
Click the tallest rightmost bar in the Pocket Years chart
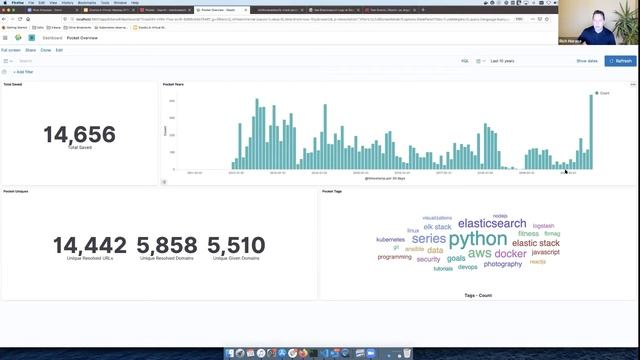pos(591,132)
